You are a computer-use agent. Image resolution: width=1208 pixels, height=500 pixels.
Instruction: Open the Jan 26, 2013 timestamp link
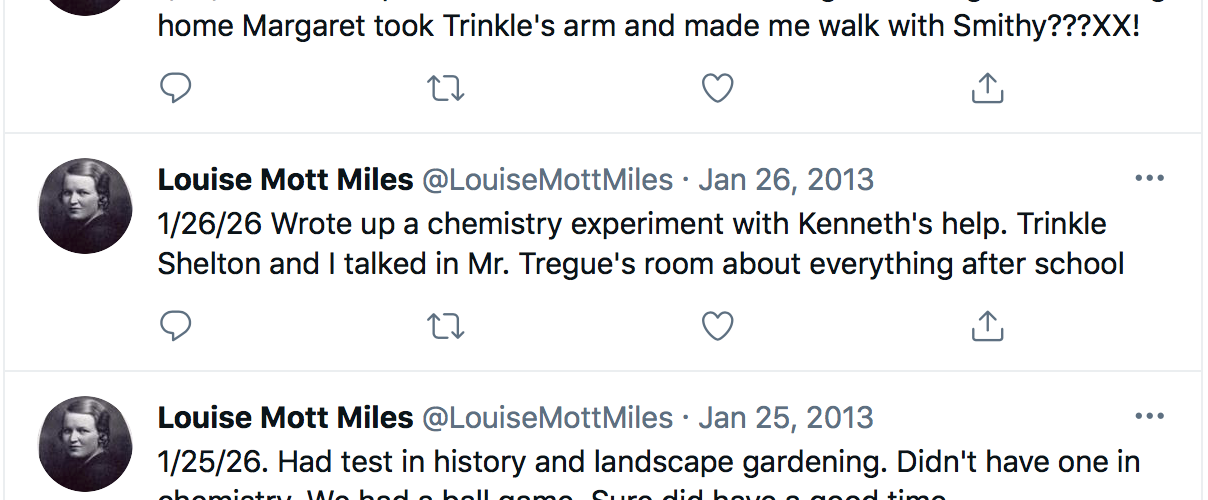[786, 180]
